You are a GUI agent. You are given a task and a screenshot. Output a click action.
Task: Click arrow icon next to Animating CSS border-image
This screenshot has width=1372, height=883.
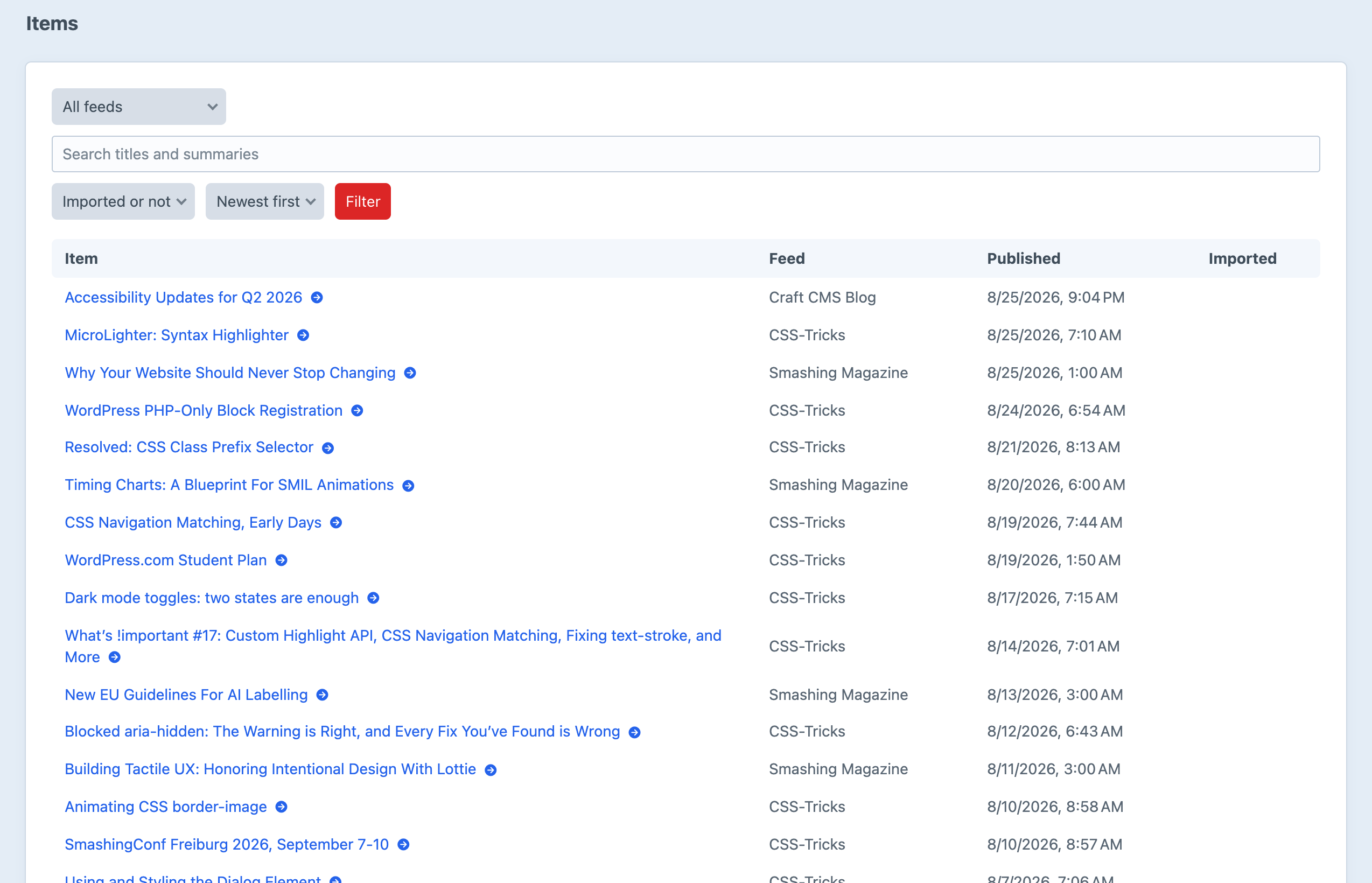282,807
